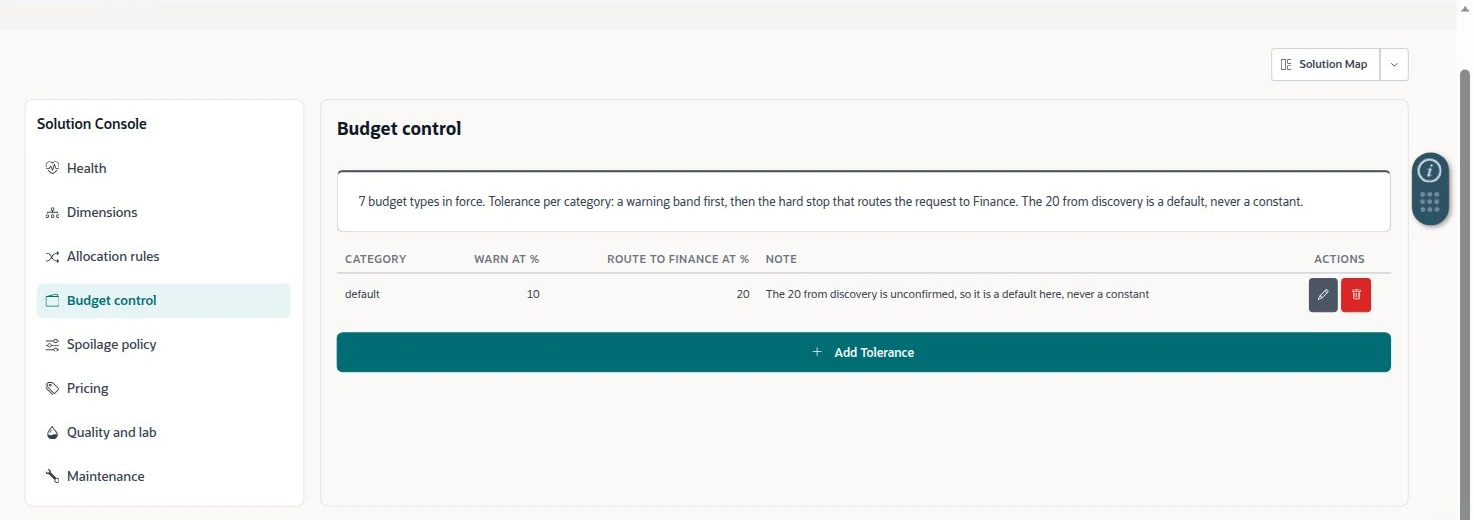This screenshot has height=520, width=1474.
Task: Click the route to finance value 20
Action: point(743,294)
